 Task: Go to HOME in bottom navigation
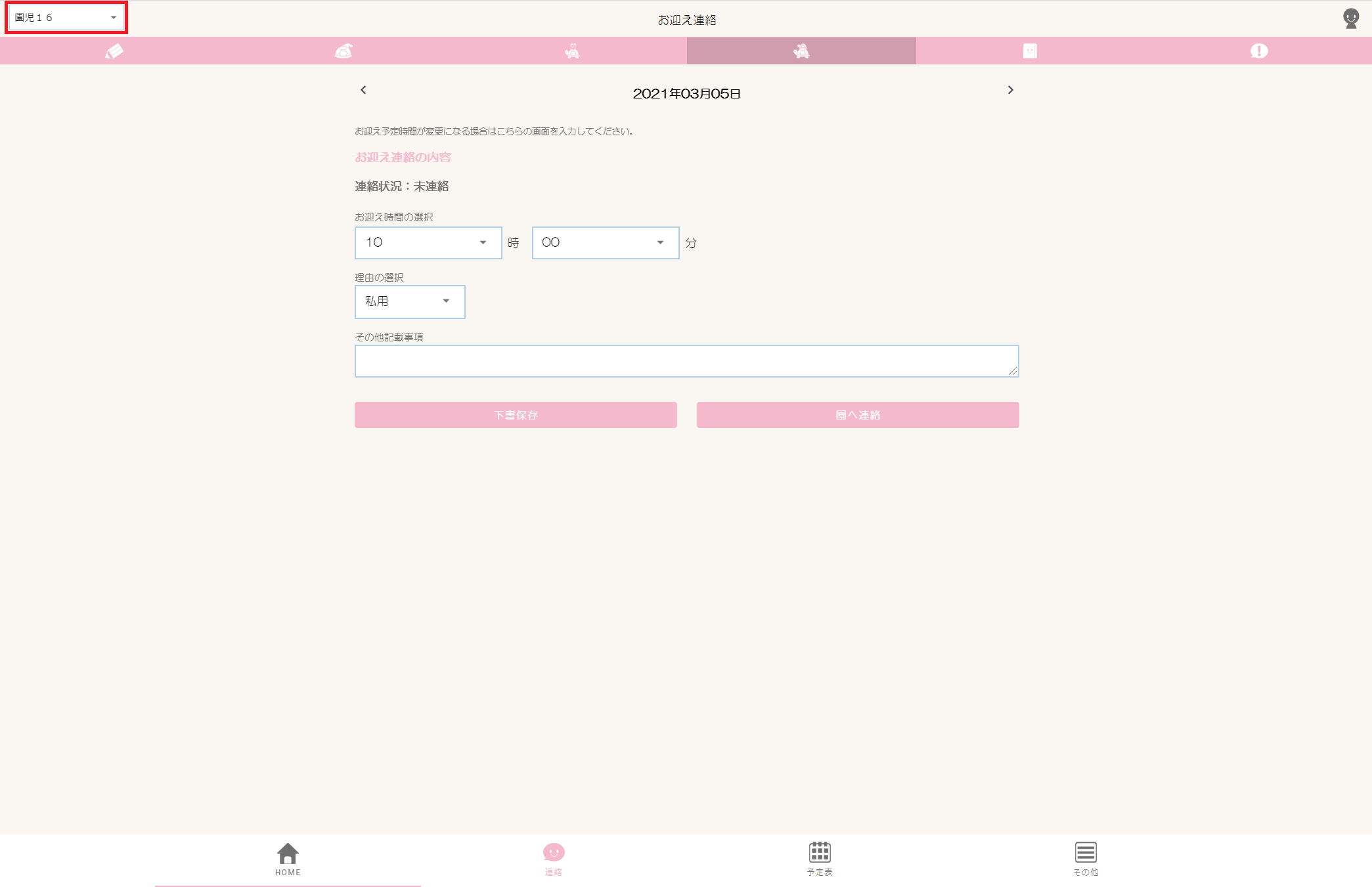tap(288, 860)
